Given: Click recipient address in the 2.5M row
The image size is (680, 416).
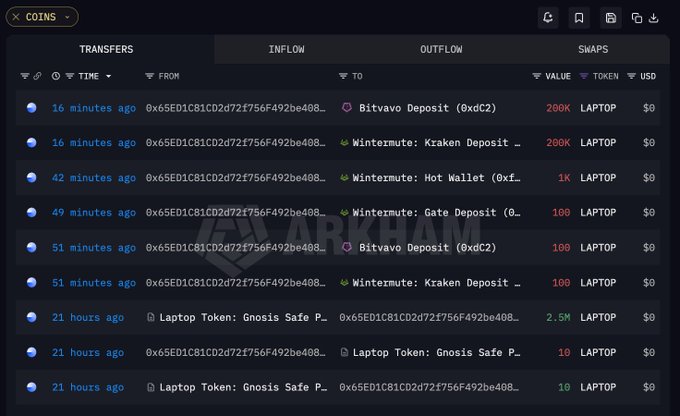Looking at the screenshot, I should (x=429, y=318).
